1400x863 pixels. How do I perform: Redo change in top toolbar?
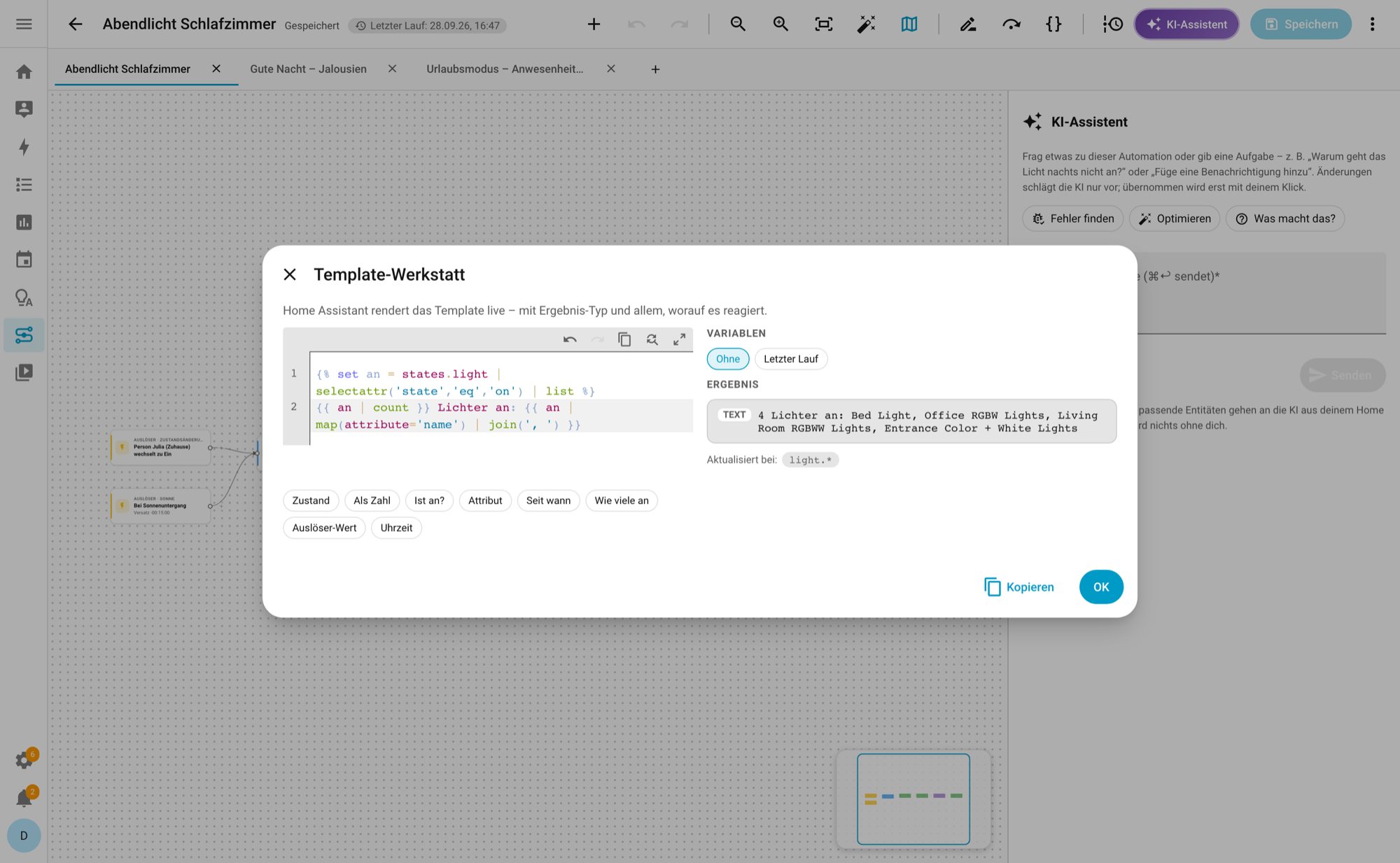click(679, 24)
